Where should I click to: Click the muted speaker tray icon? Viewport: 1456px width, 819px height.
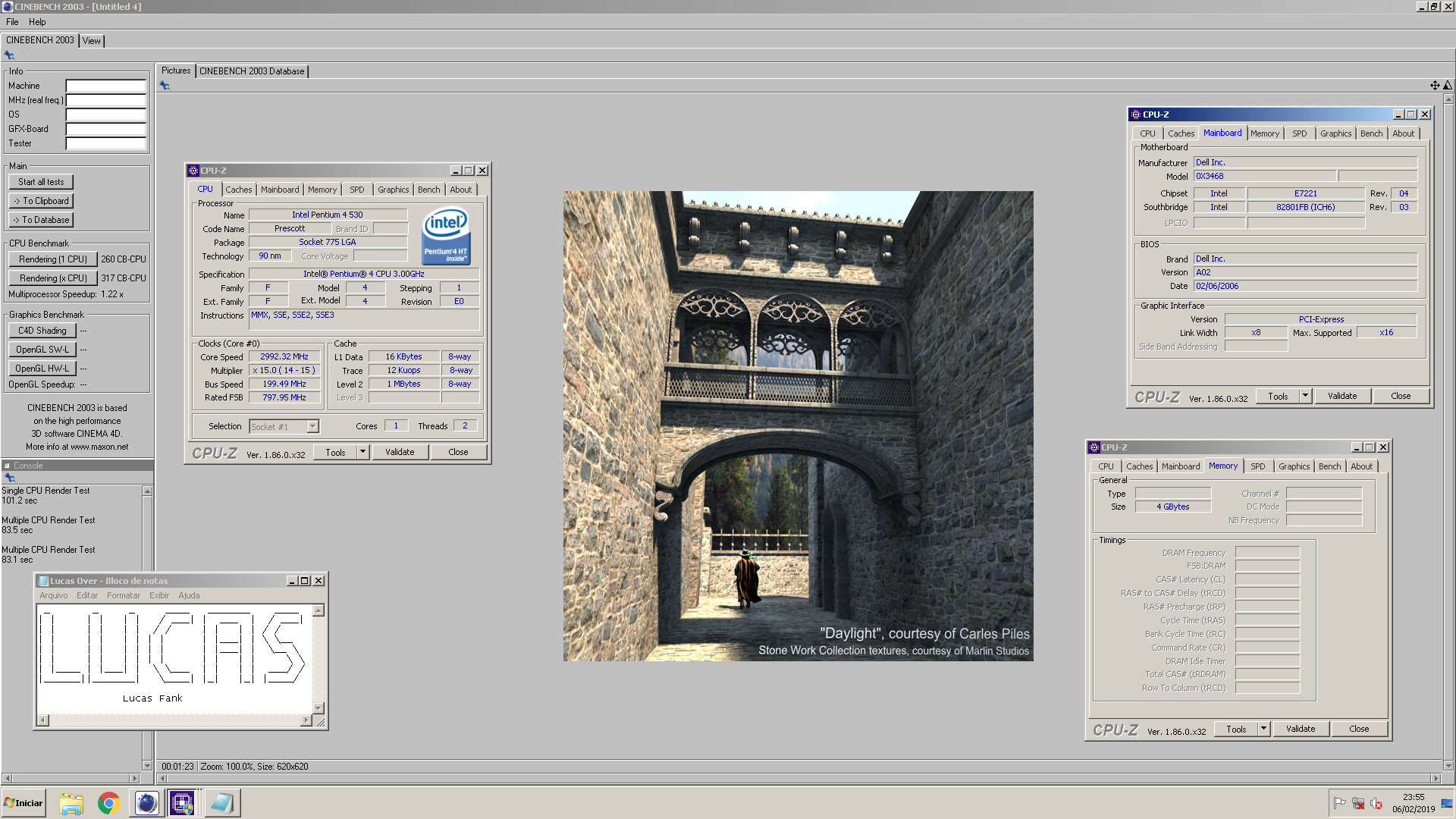click(x=1376, y=803)
